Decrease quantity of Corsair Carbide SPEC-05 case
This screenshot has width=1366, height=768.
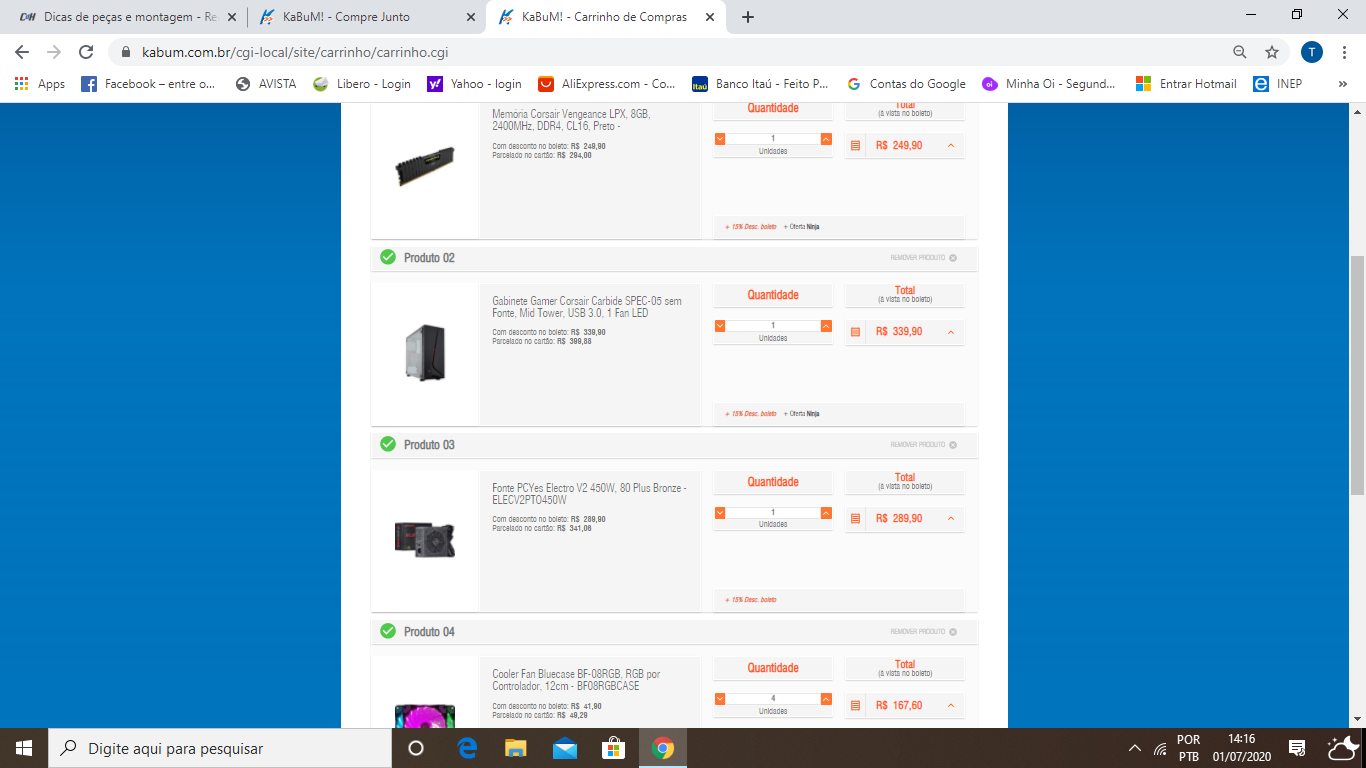tap(720, 326)
